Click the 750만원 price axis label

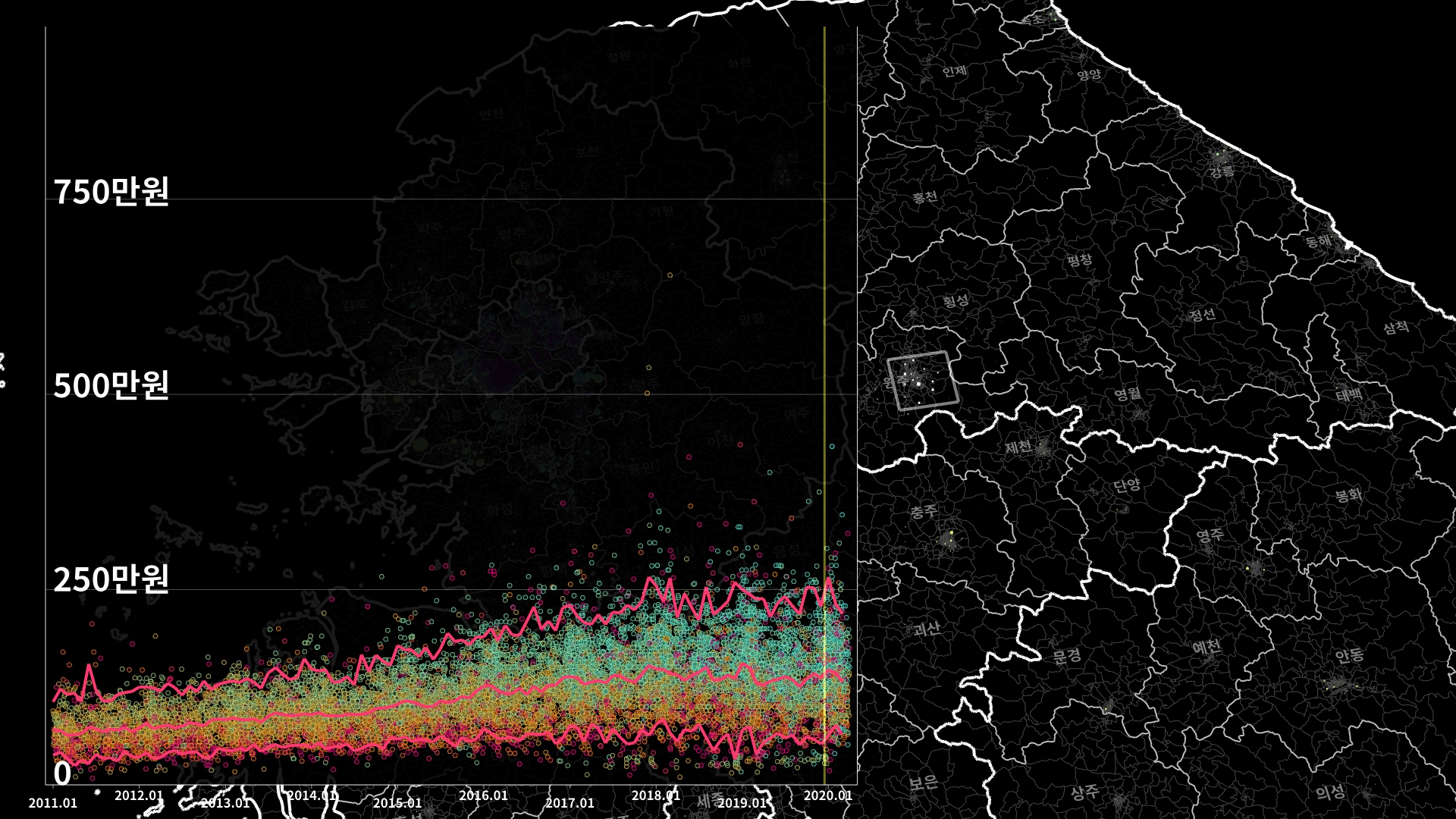click(x=111, y=192)
